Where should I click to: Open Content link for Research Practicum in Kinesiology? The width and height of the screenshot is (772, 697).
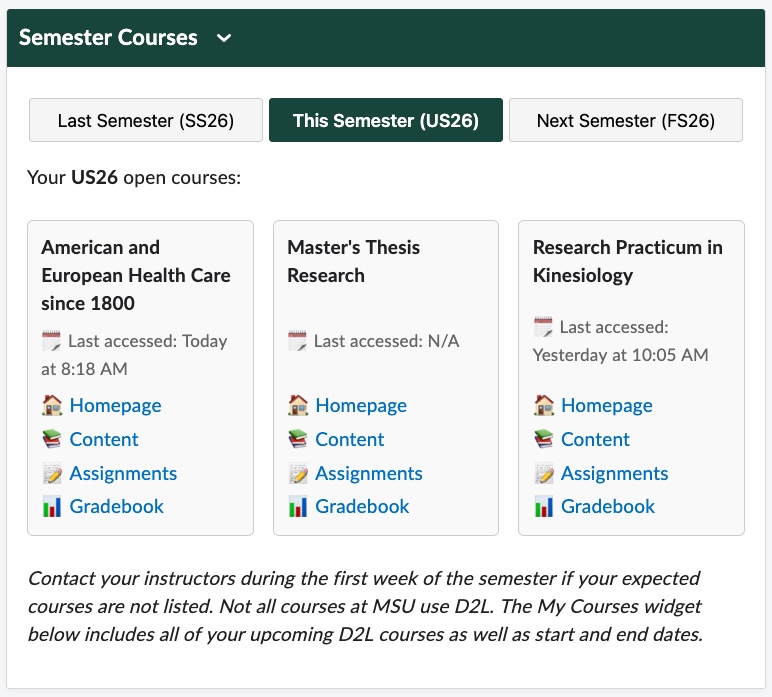pyautogui.click(x=595, y=439)
